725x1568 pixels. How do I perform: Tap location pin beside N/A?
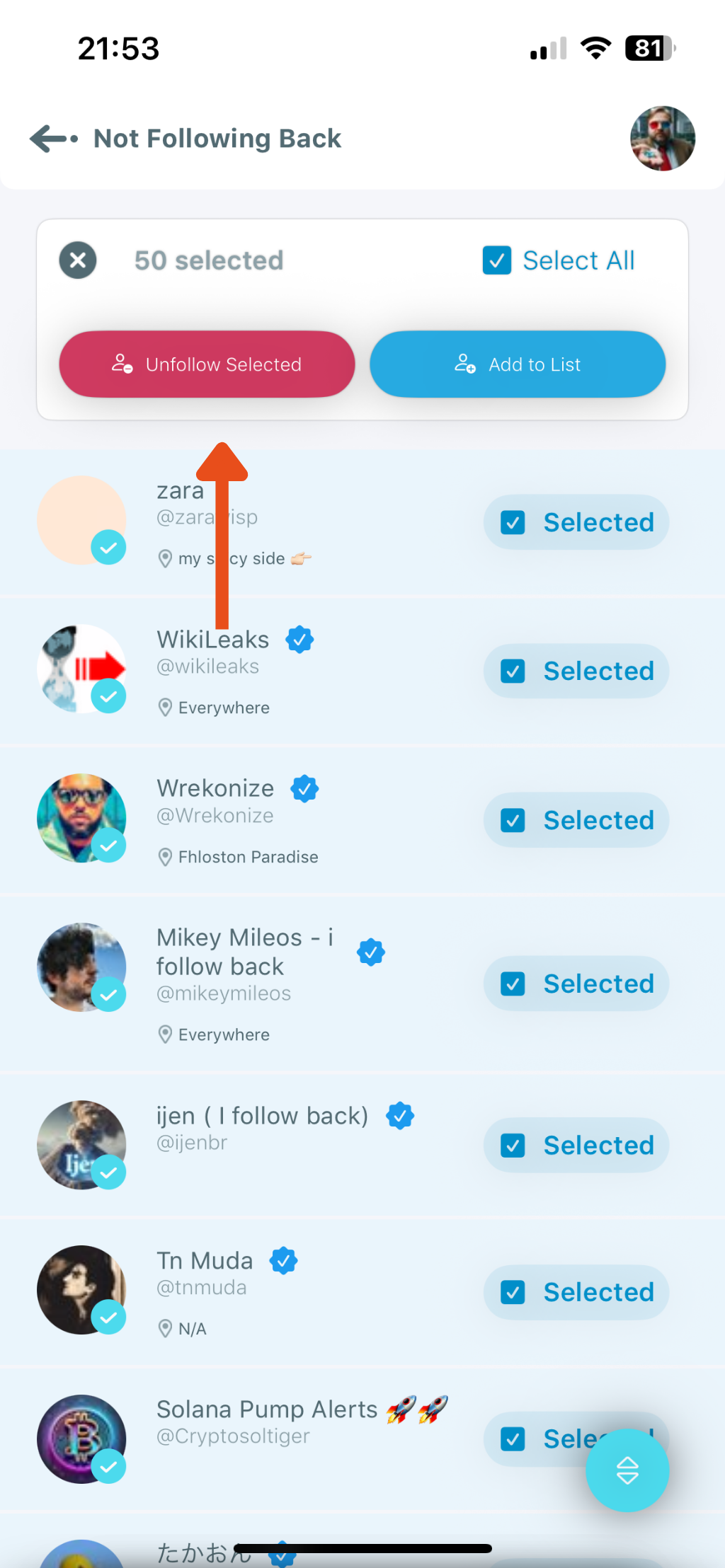[165, 1329]
